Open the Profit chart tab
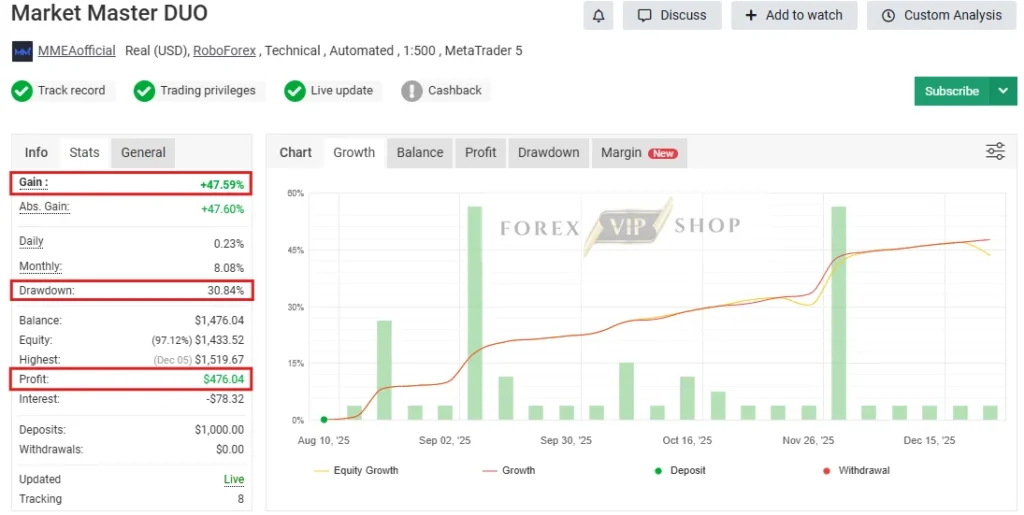The height and width of the screenshot is (515, 1024). coord(481,153)
